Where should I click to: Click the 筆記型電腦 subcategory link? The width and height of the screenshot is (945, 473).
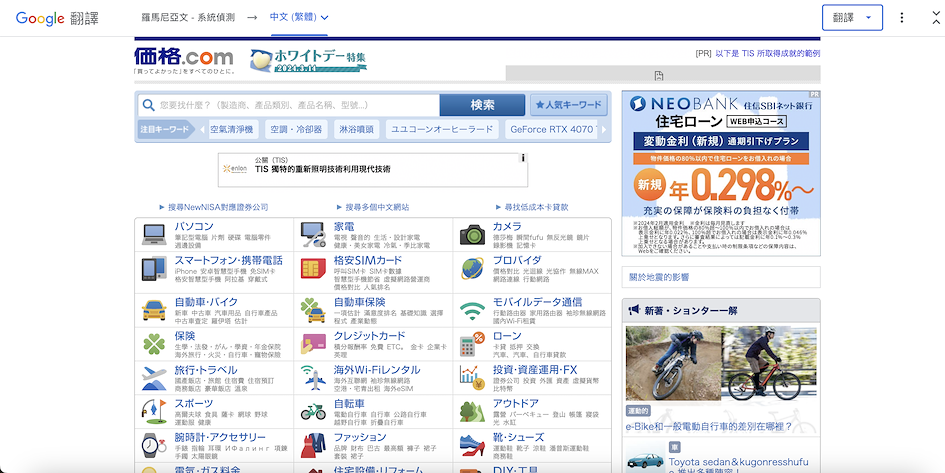(190, 237)
